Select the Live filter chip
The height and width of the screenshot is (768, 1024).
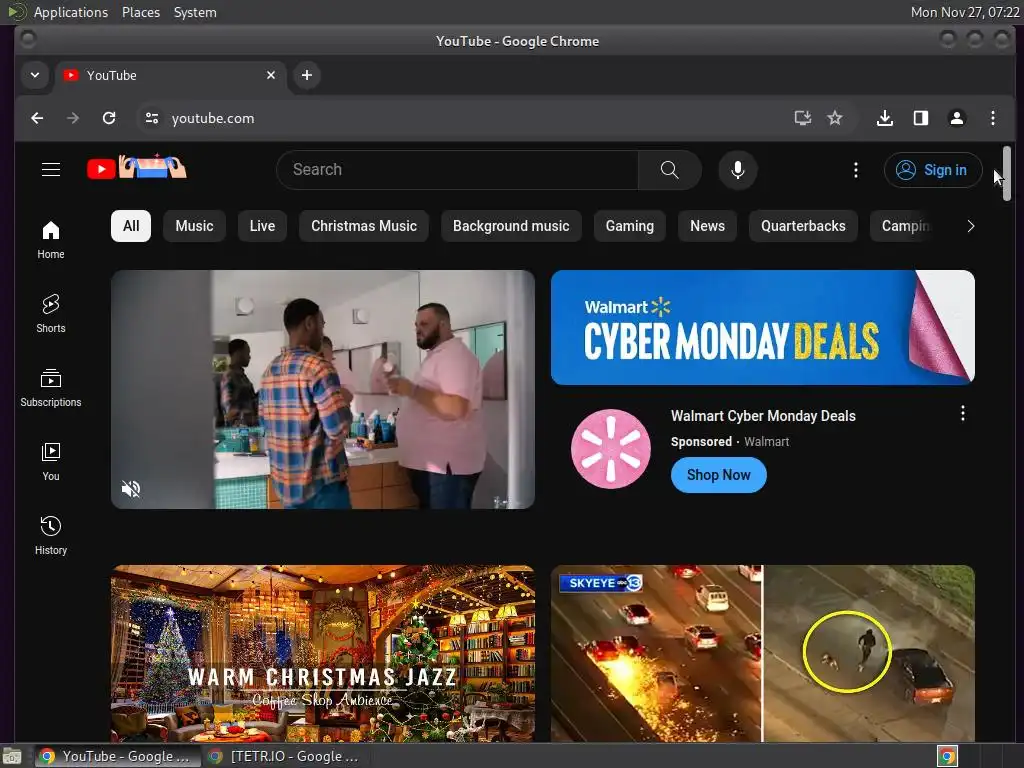(262, 226)
